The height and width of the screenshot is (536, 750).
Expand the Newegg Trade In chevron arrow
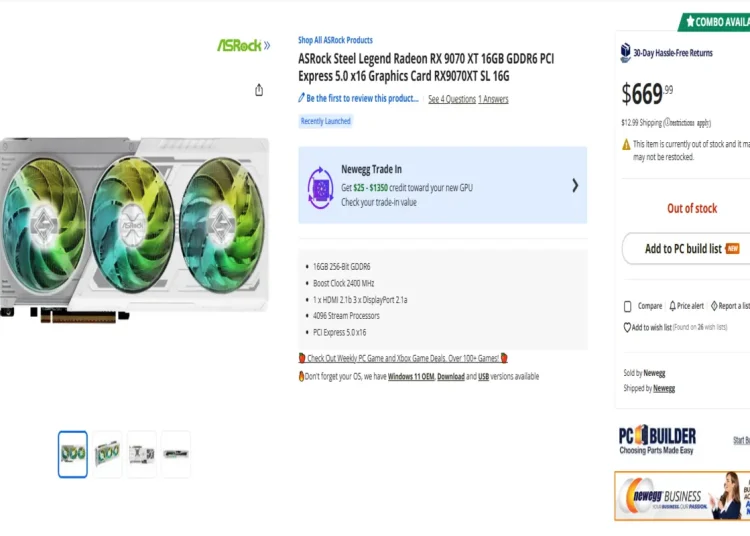click(575, 186)
